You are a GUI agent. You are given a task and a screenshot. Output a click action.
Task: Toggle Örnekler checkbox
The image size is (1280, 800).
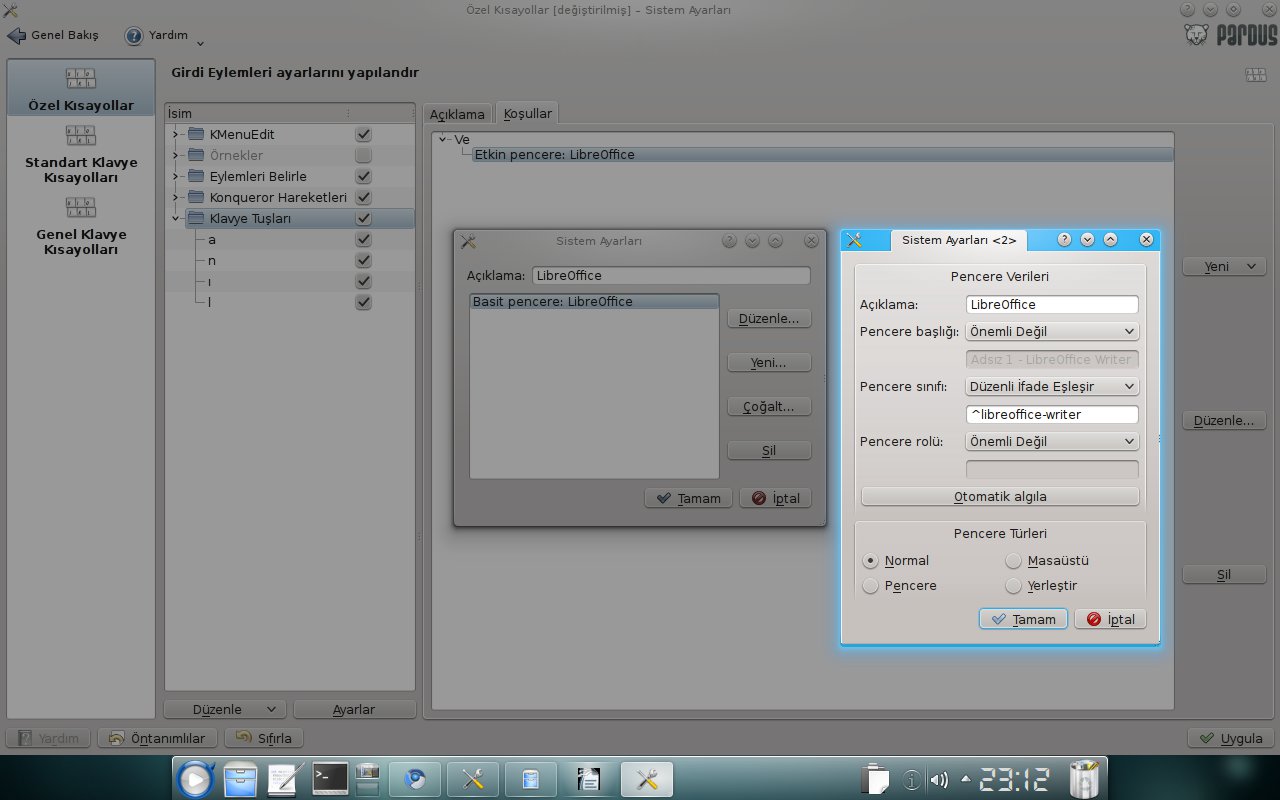[x=363, y=155]
